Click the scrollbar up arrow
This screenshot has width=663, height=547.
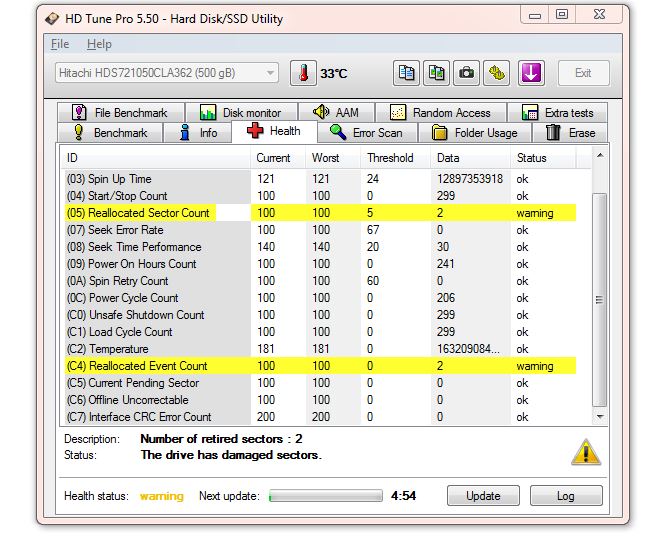tap(600, 156)
